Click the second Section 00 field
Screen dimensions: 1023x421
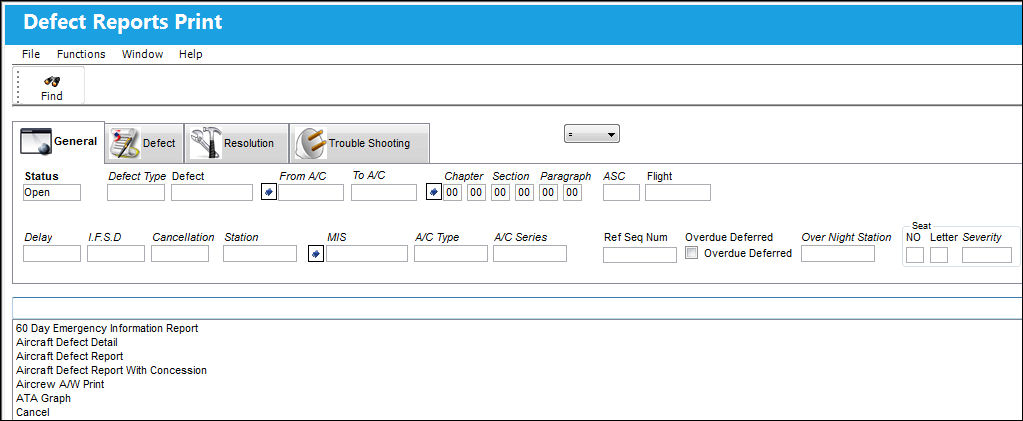[x=525, y=193]
